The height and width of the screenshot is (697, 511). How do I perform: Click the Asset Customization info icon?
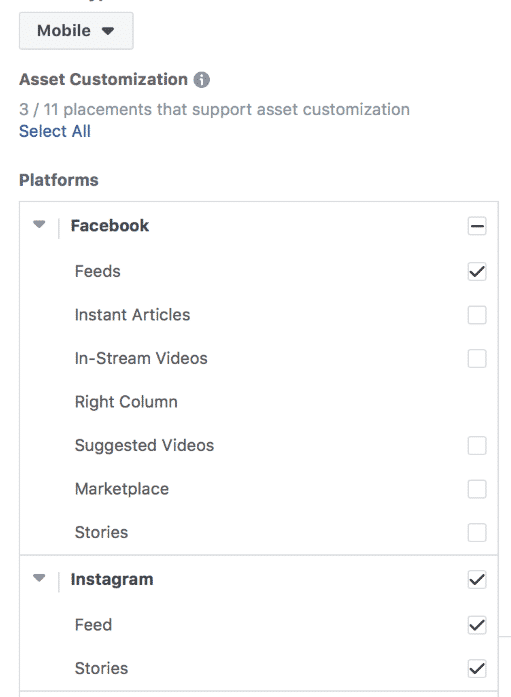click(x=201, y=80)
